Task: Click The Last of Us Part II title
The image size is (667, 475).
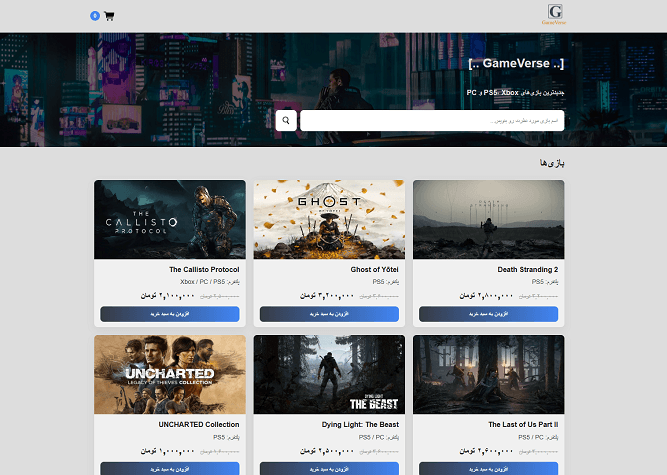Action: 523,425
